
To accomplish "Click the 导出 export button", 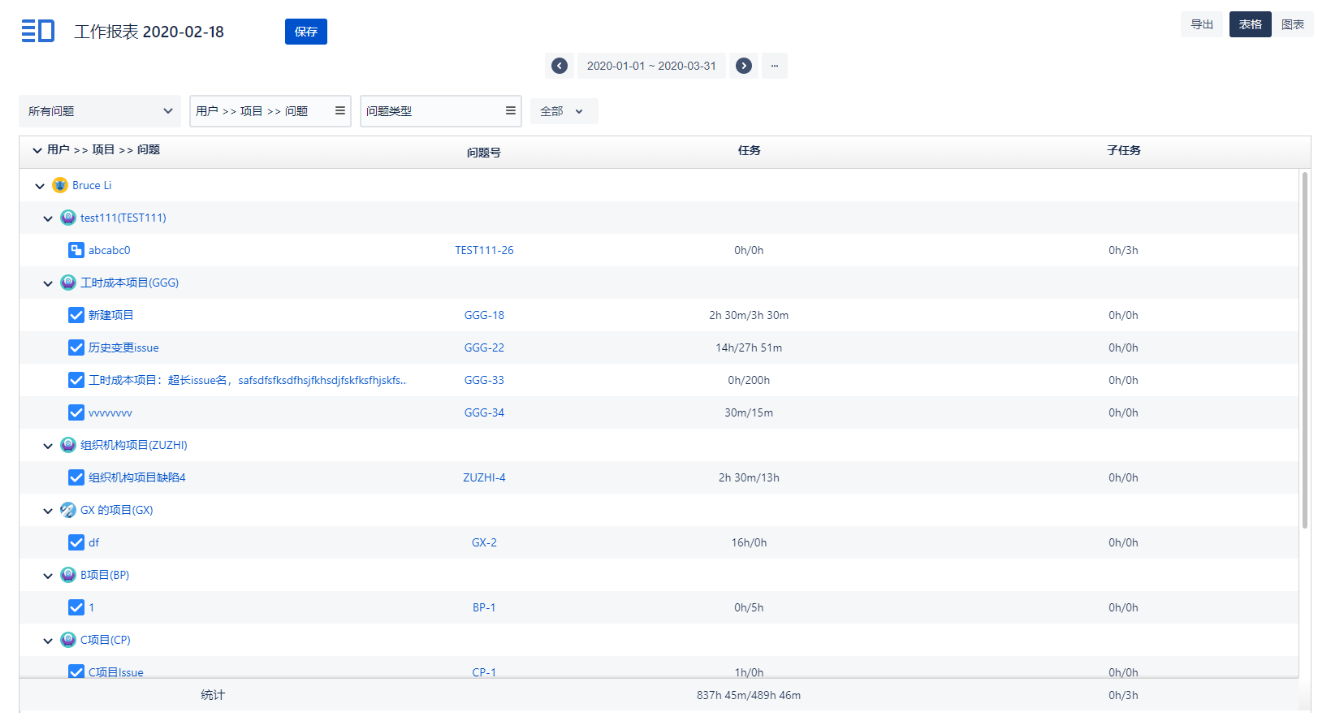I will tap(1202, 25).
